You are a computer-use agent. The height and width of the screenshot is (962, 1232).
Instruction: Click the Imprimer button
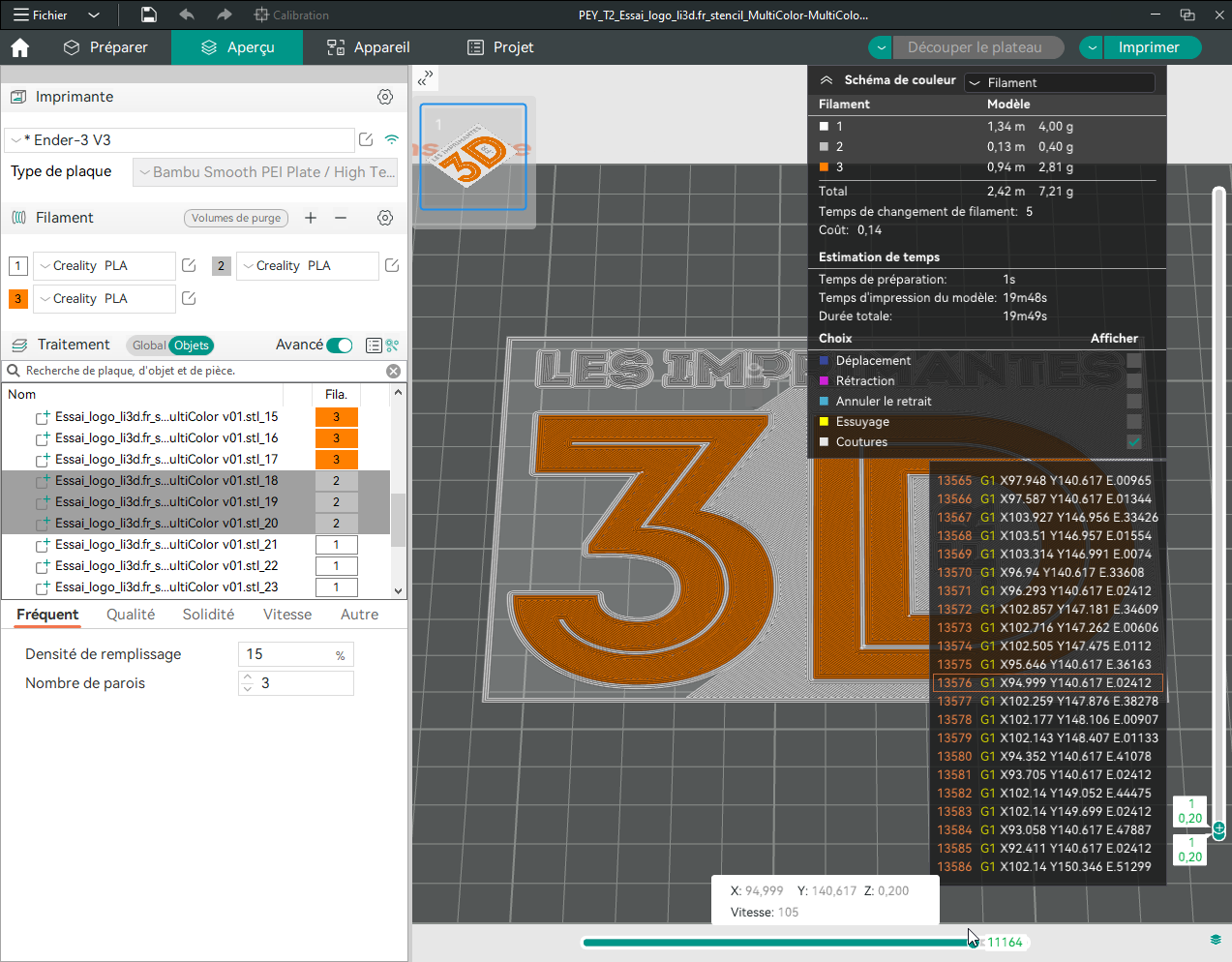[1152, 47]
